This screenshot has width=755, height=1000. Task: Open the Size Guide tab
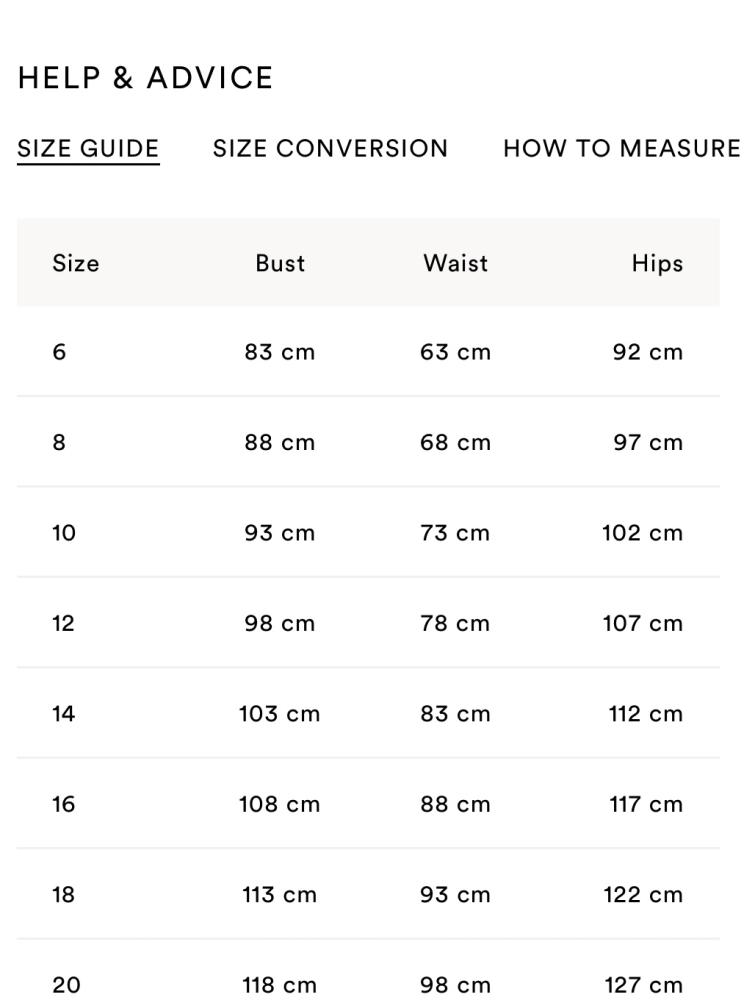click(x=88, y=149)
